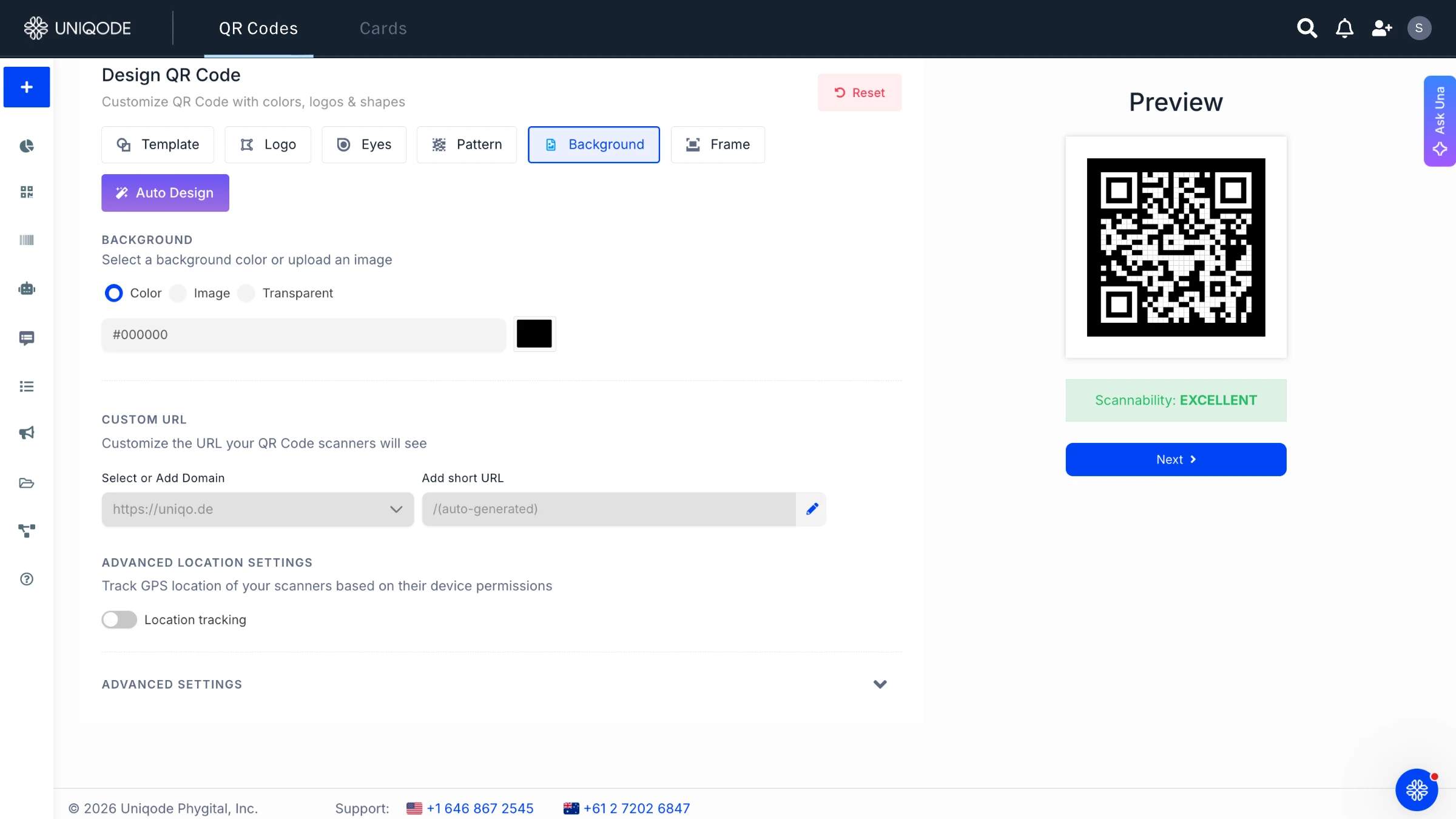The width and height of the screenshot is (1456, 819).
Task: Open the pie chart analytics sidebar icon
Action: 27,146
